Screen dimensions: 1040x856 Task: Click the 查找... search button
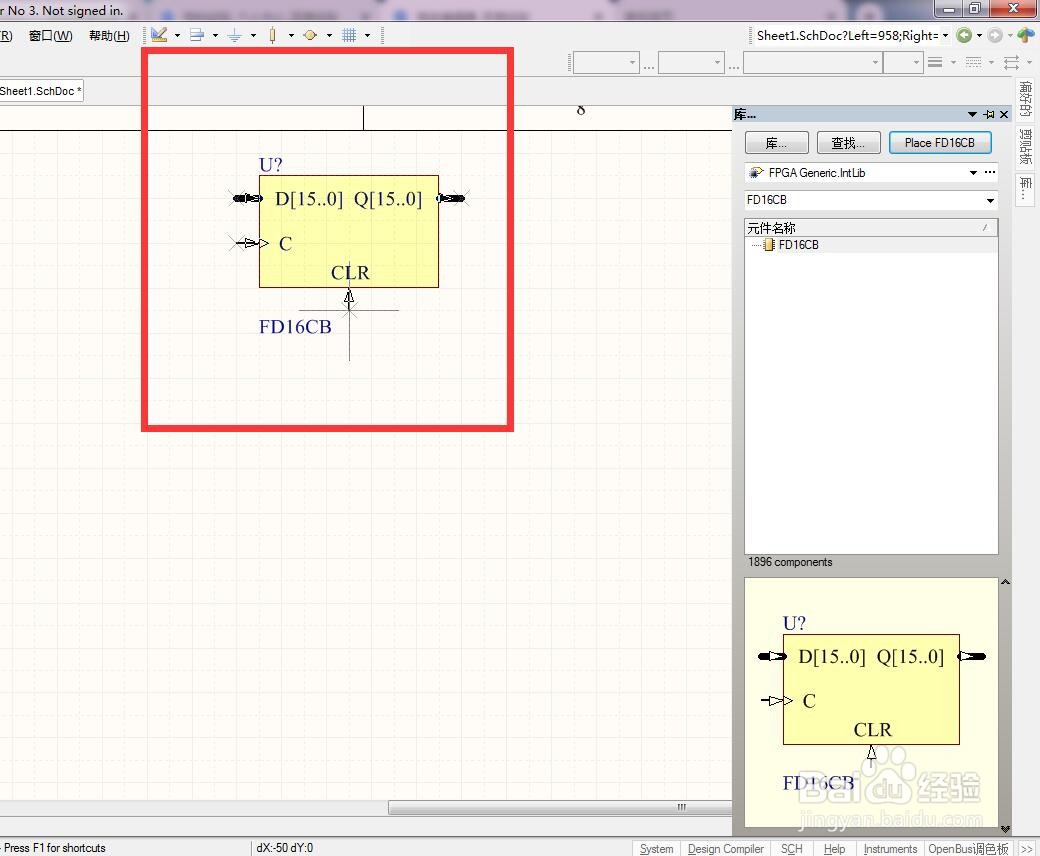(848, 143)
